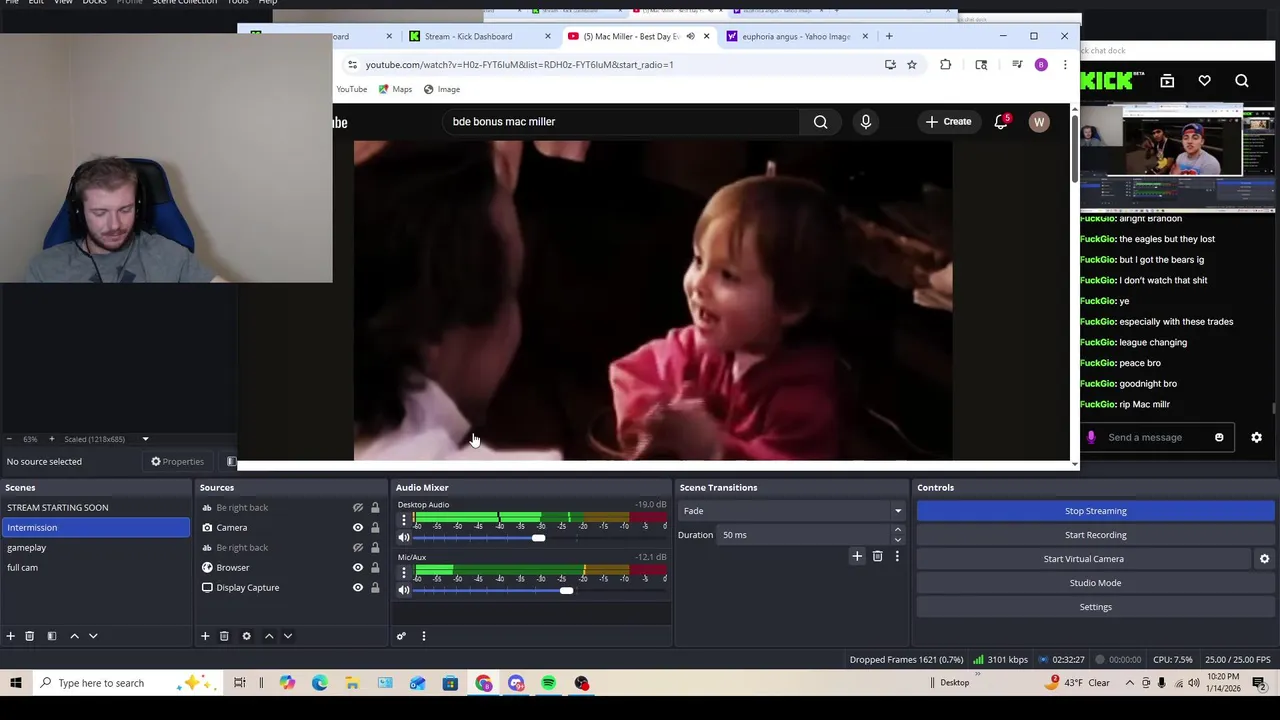1280x720 pixels.
Task: Zoom in the OBS preview with plus
Action: point(52,439)
